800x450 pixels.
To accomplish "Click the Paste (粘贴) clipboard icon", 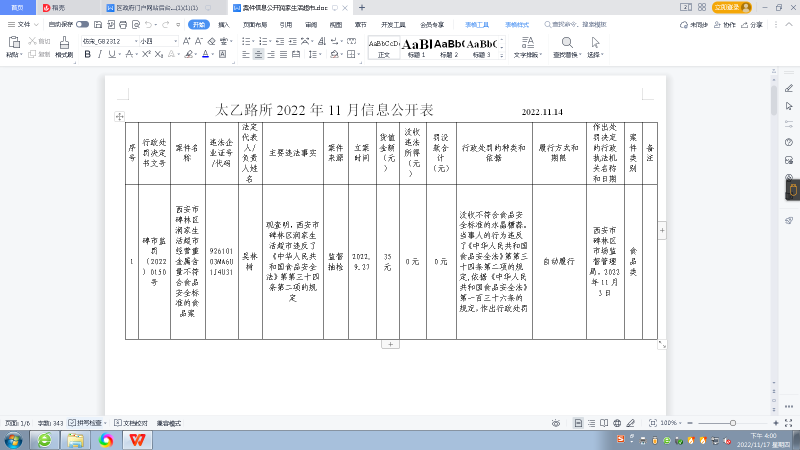I will (14, 45).
